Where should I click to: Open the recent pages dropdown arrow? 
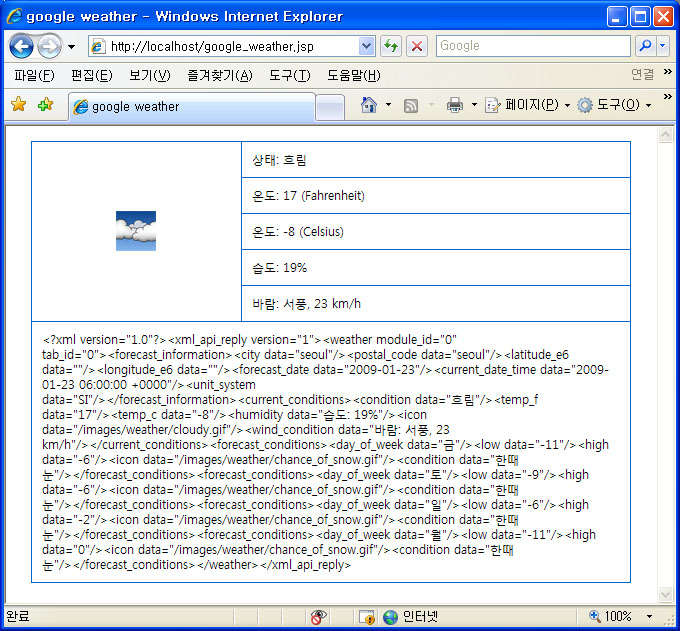[x=72, y=46]
